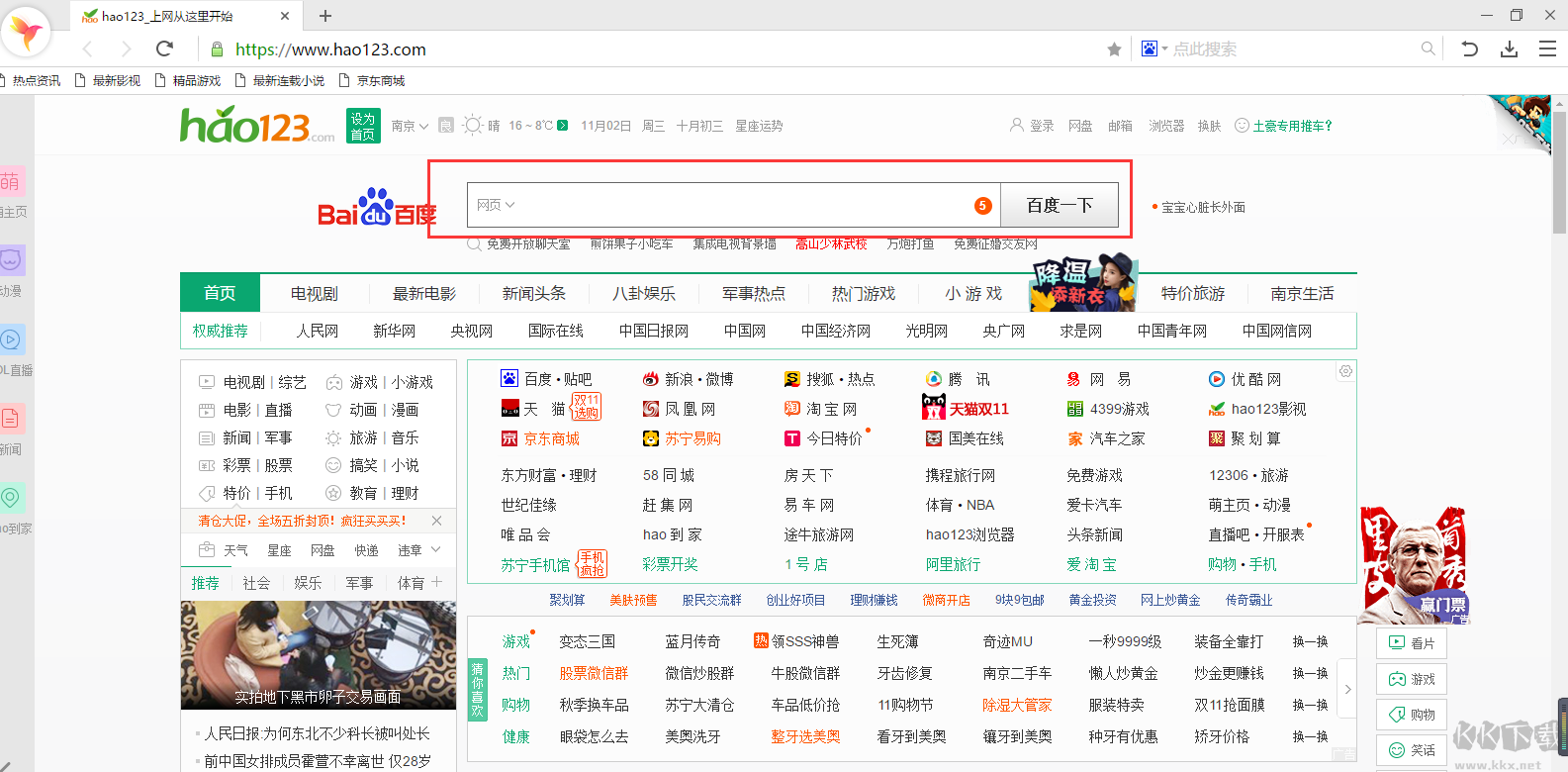The image size is (1568, 772).
Task: Click the undo closed tab icon
Action: [x=1470, y=48]
